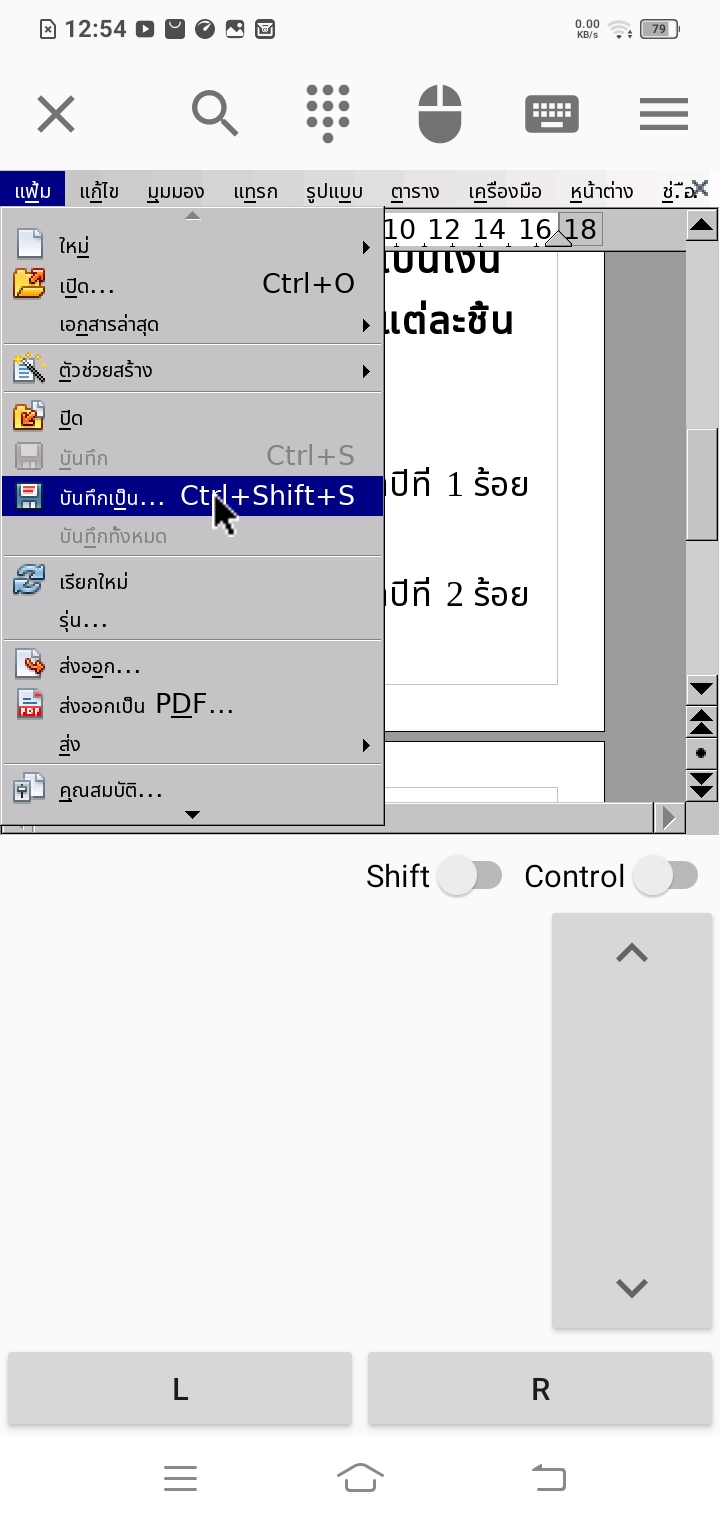Open the แก้ไข menu
Screen dimensions: 720x1520
[x=99, y=191]
